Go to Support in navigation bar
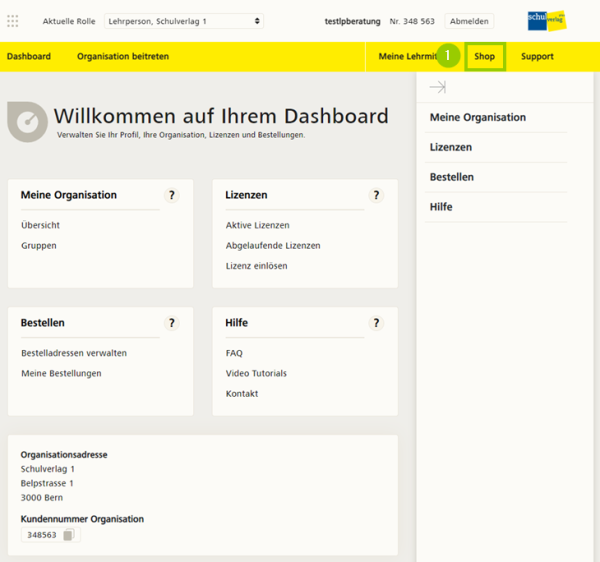Image resolution: width=600 pixels, height=562 pixels. click(537, 57)
